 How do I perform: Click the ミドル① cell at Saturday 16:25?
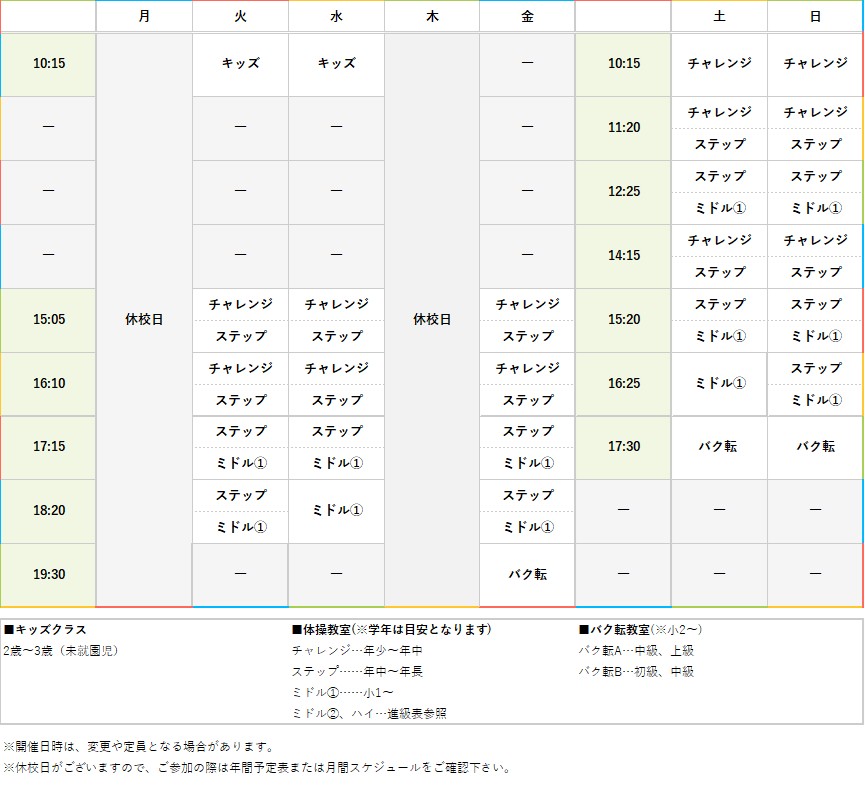tap(719, 384)
